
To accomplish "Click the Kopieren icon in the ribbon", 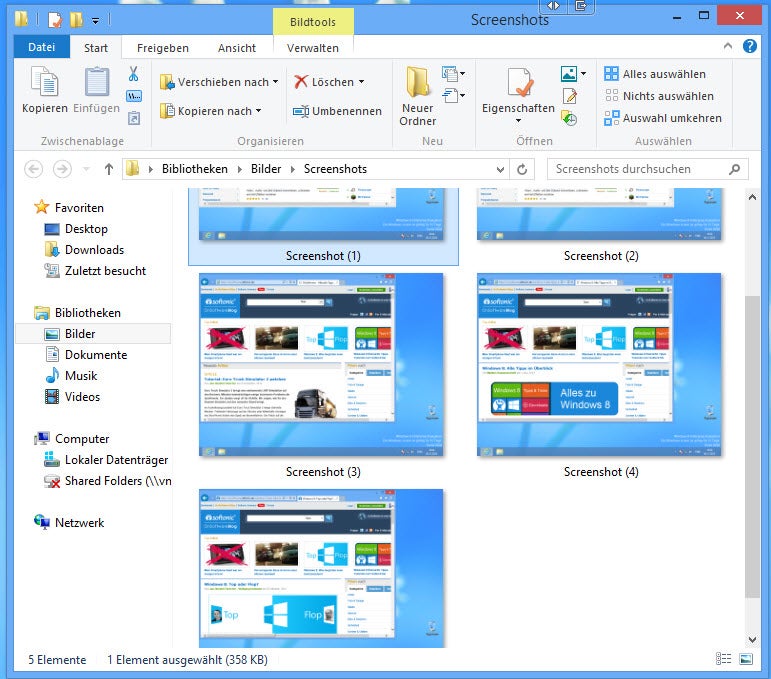I will click(x=45, y=90).
